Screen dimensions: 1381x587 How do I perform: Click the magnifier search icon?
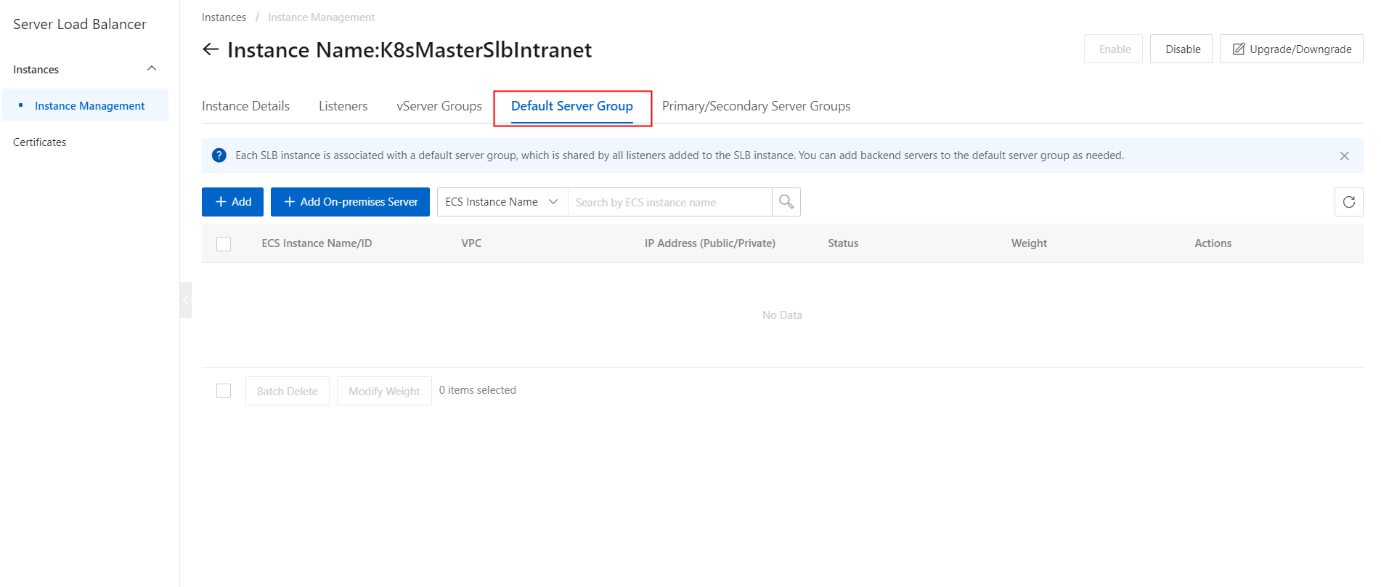pyautogui.click(x=786, y=202)
